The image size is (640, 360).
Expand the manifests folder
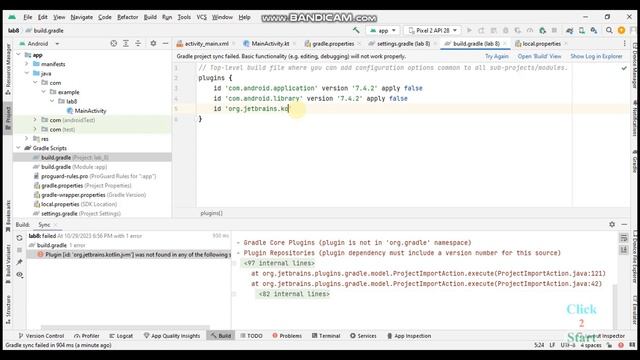point(27,64)
